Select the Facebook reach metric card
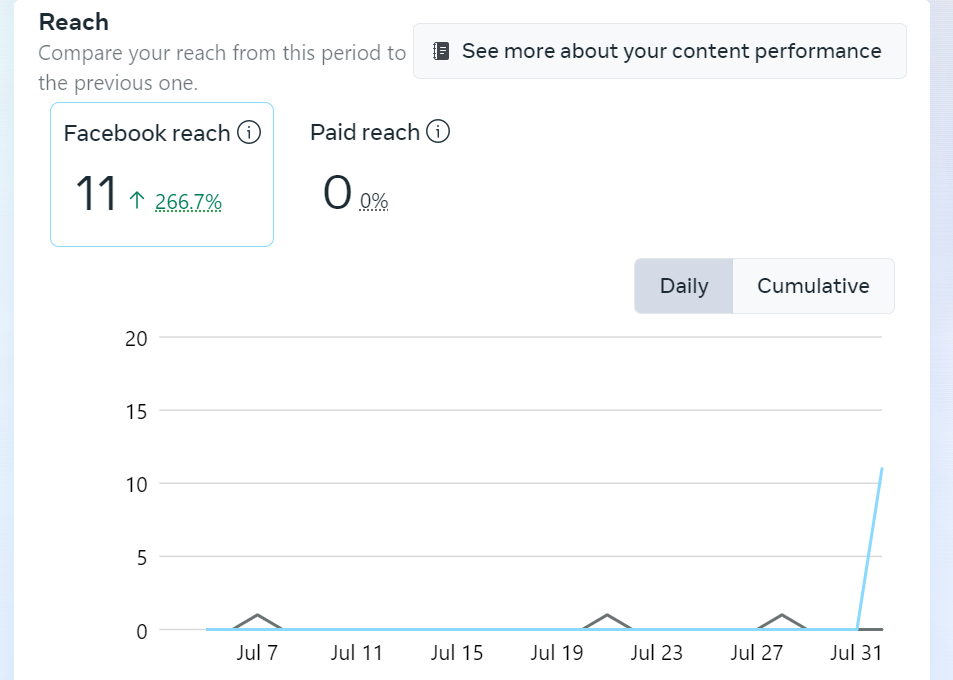The height and width of the screenshot is (680, 953). tap(162, 174)
